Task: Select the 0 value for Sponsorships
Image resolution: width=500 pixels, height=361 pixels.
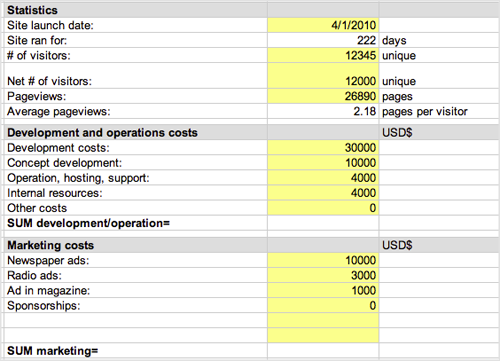Action: click(323, 305)
